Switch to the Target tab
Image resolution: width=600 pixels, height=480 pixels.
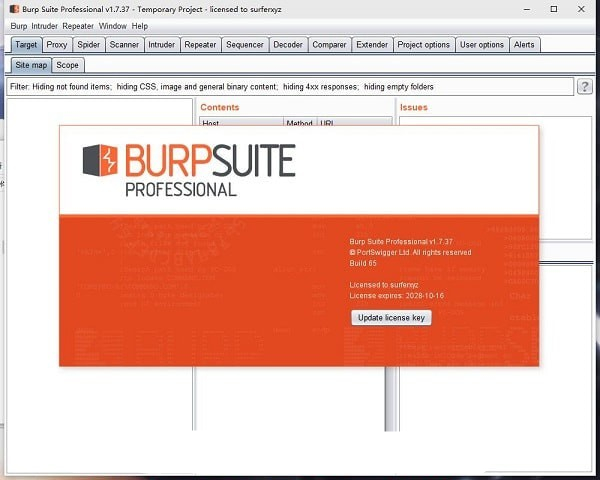click(x=26, y=45)
